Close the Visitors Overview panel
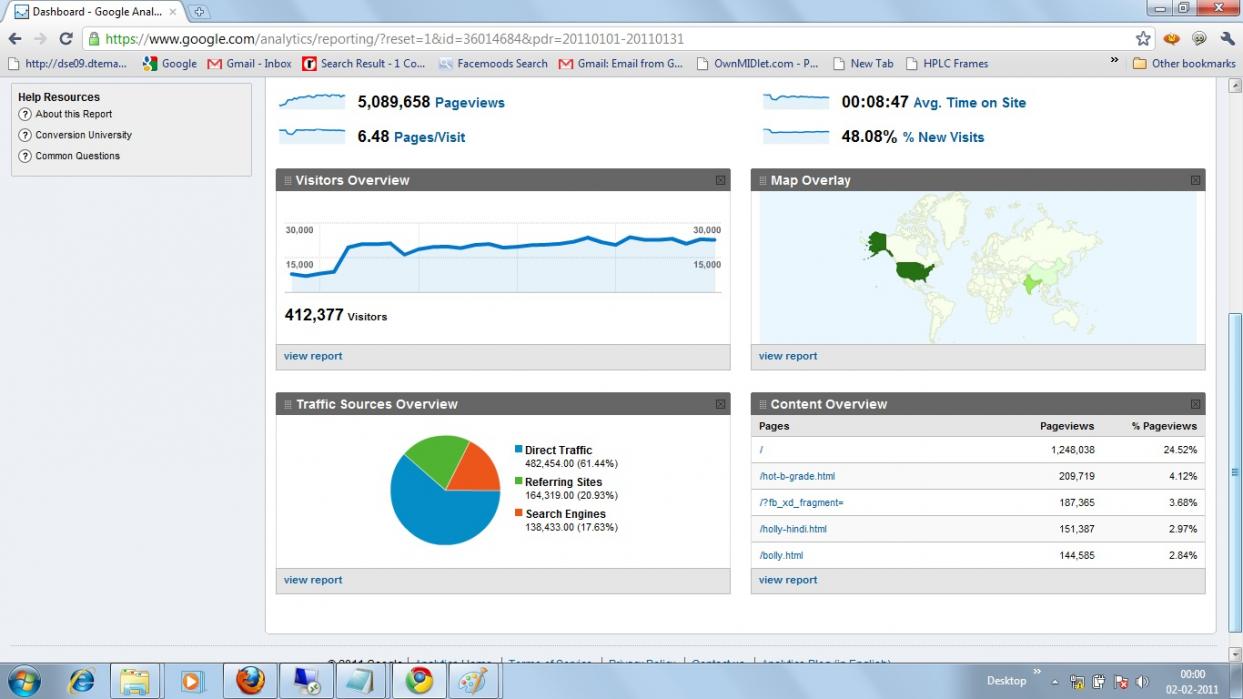This screenshot has height=699, width=1243. click(720, 181)
